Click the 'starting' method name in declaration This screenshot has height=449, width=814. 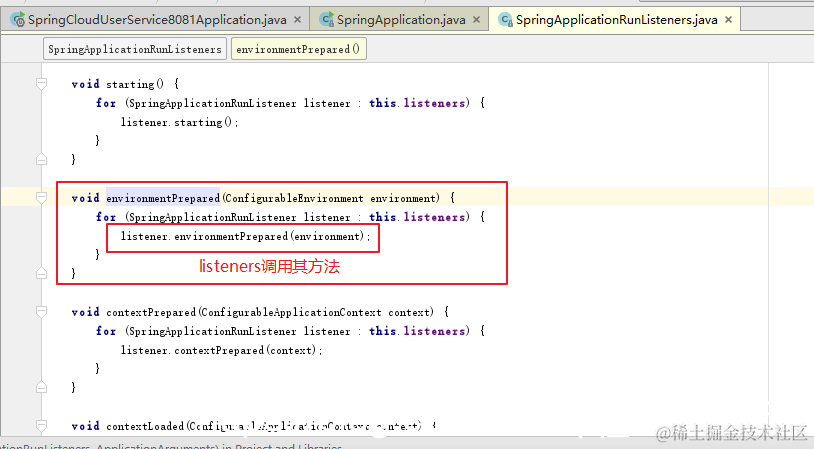pyautogui.click(x=130, y=84)
